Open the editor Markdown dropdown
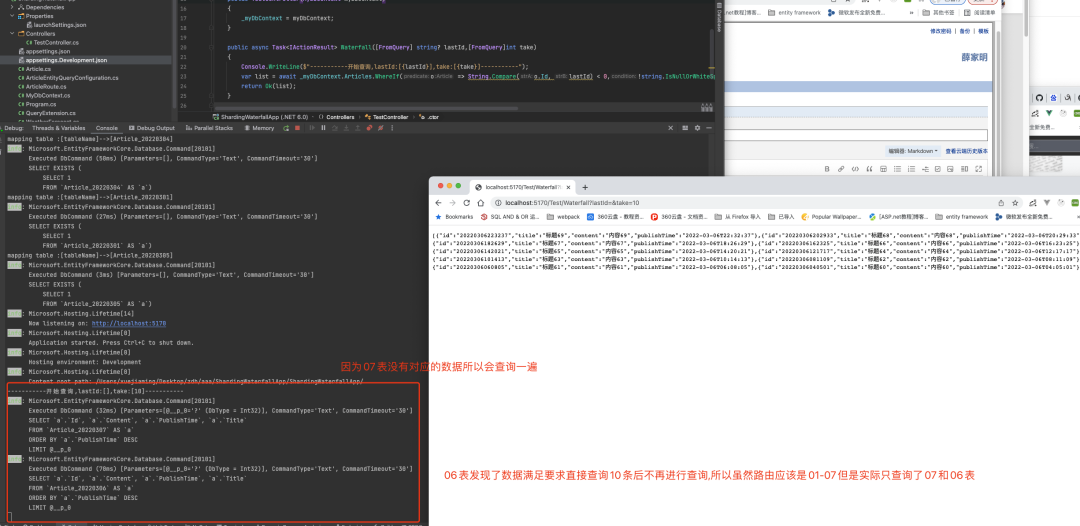This screenshot has width=1080, height=526. coord(913,151)
